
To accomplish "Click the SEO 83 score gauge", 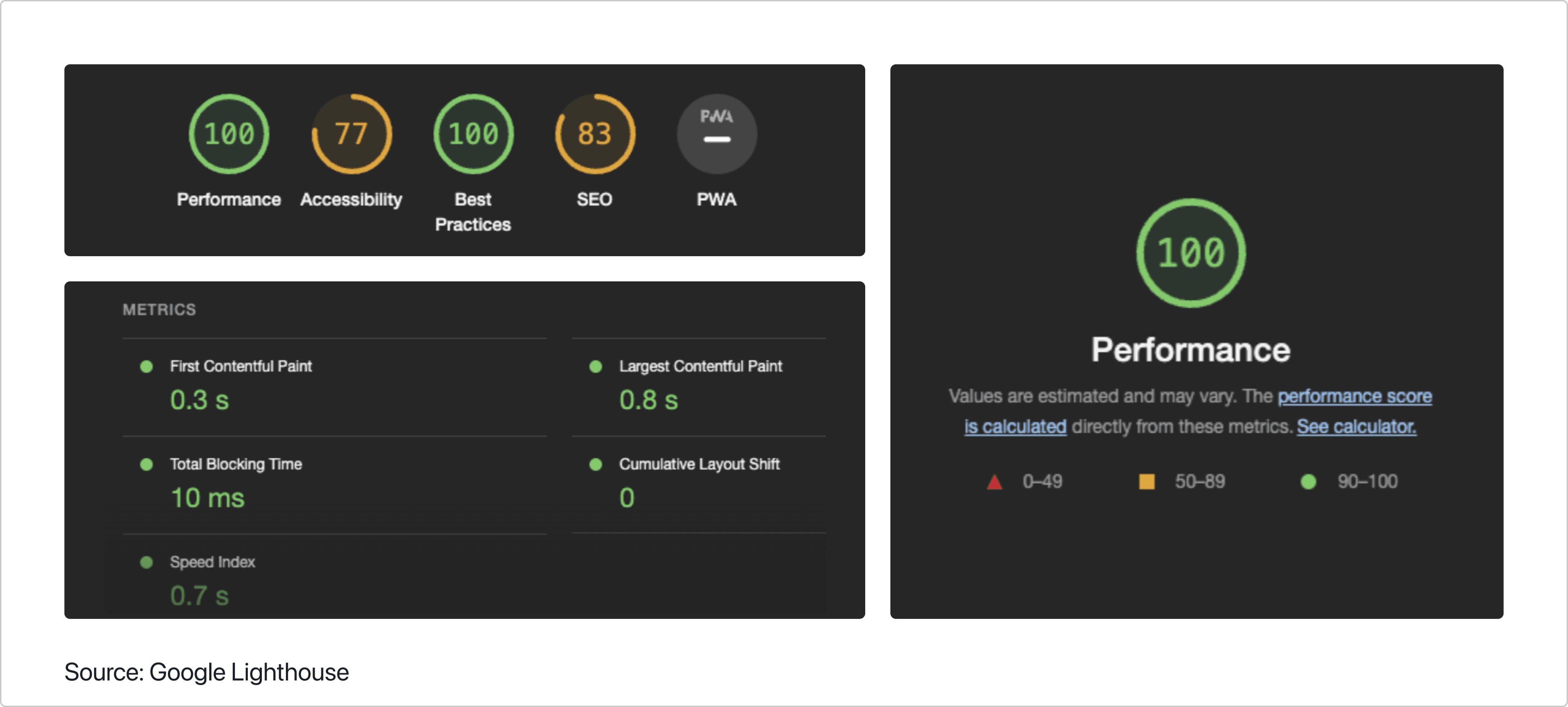I will pyautogui.click(x=595, y=134).
